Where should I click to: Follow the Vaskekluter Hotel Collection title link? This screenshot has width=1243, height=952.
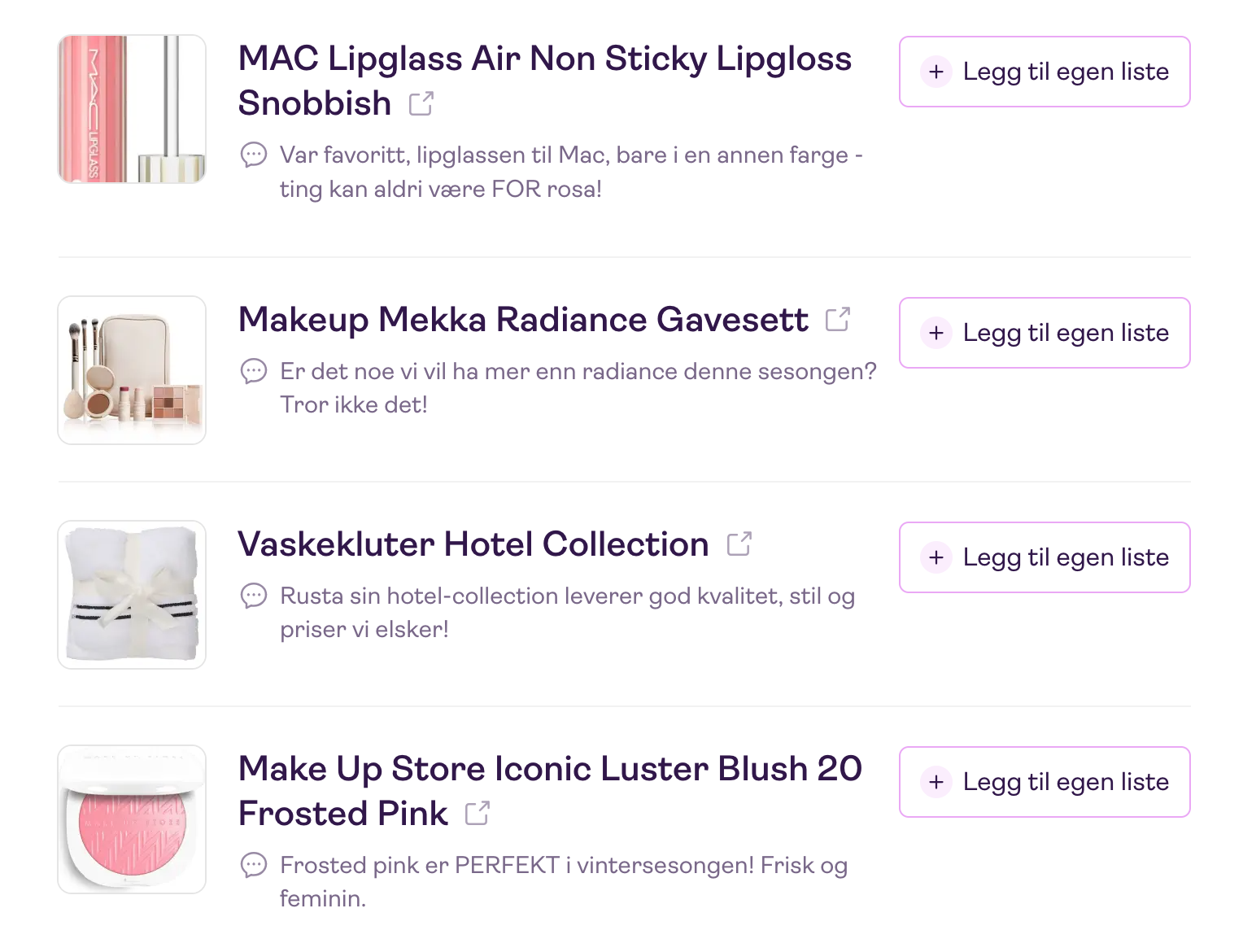473,544
